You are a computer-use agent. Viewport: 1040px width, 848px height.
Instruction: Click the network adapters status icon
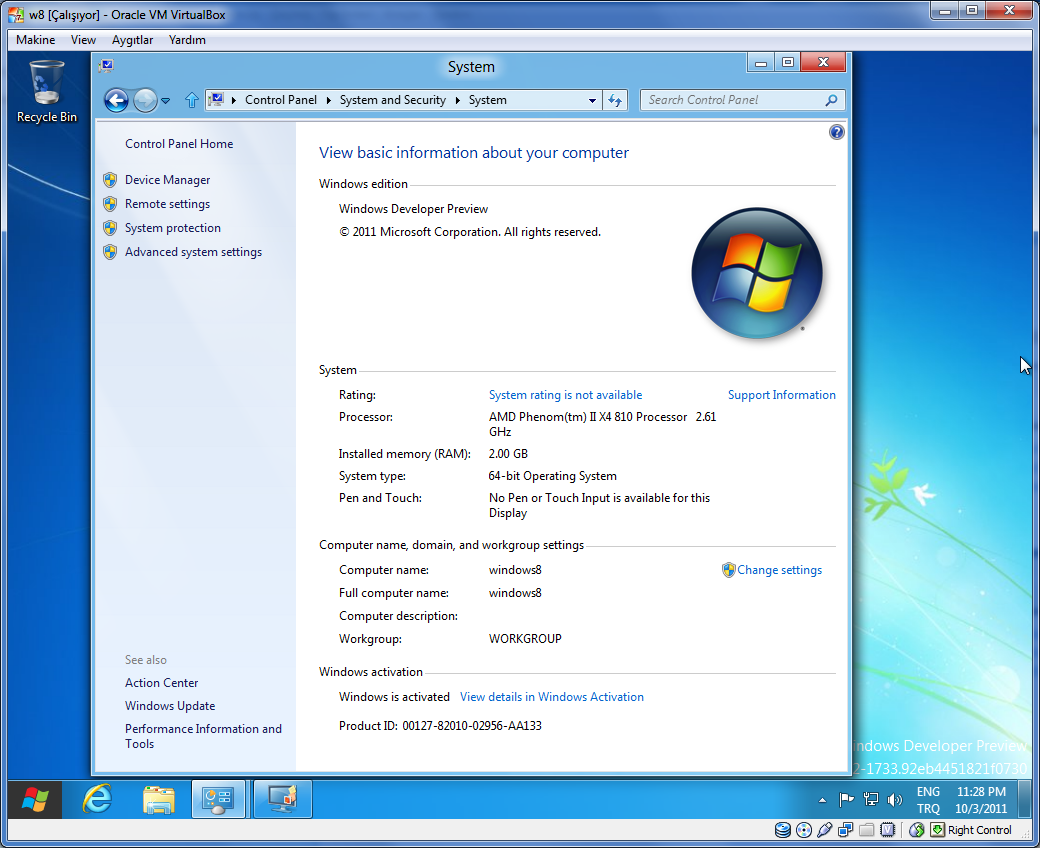click(845, 830)
